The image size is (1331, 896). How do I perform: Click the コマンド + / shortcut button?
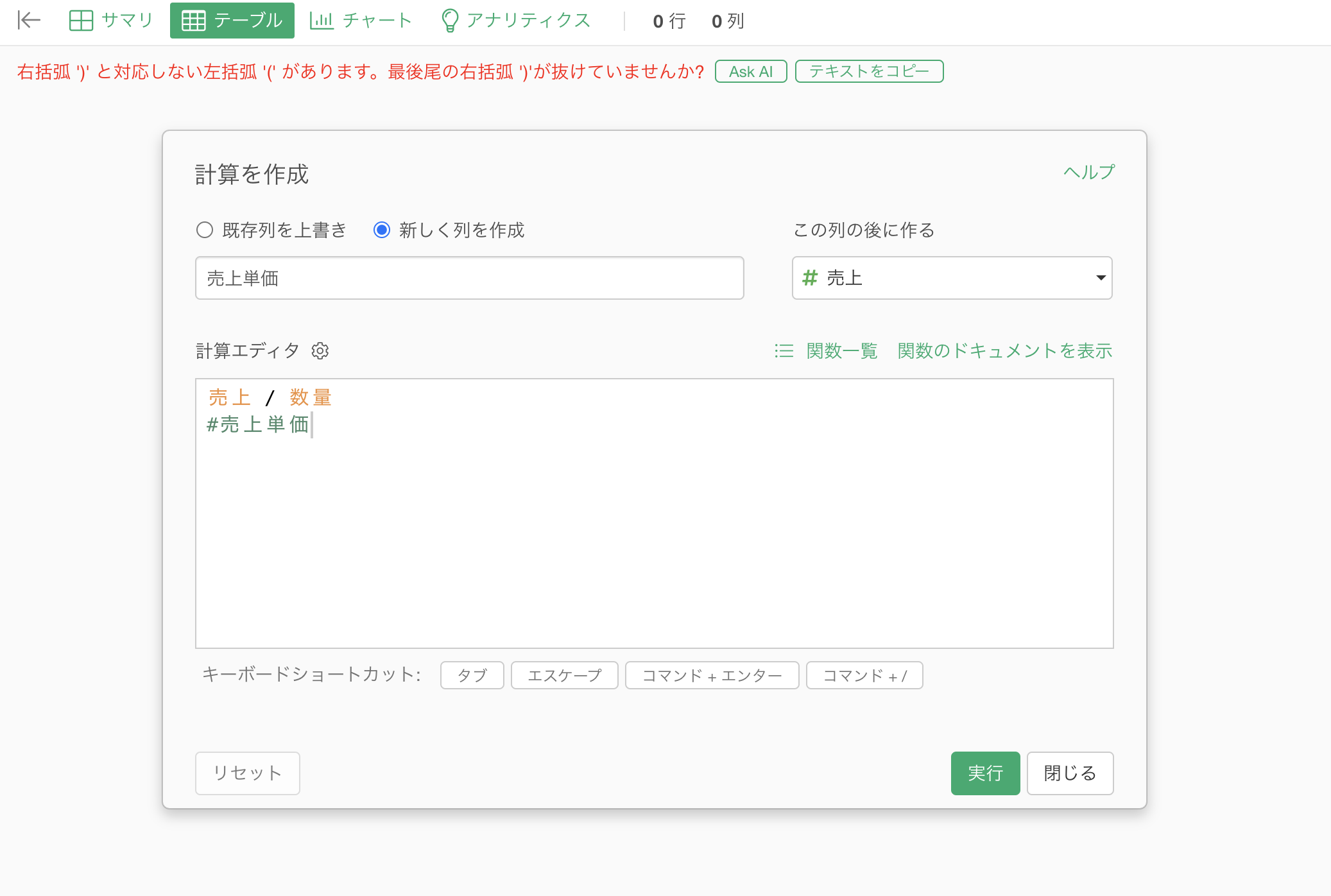point(864,675)
